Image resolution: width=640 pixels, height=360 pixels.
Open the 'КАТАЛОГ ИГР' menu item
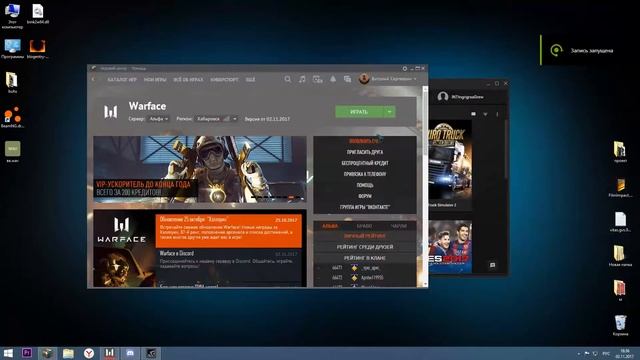122,80
